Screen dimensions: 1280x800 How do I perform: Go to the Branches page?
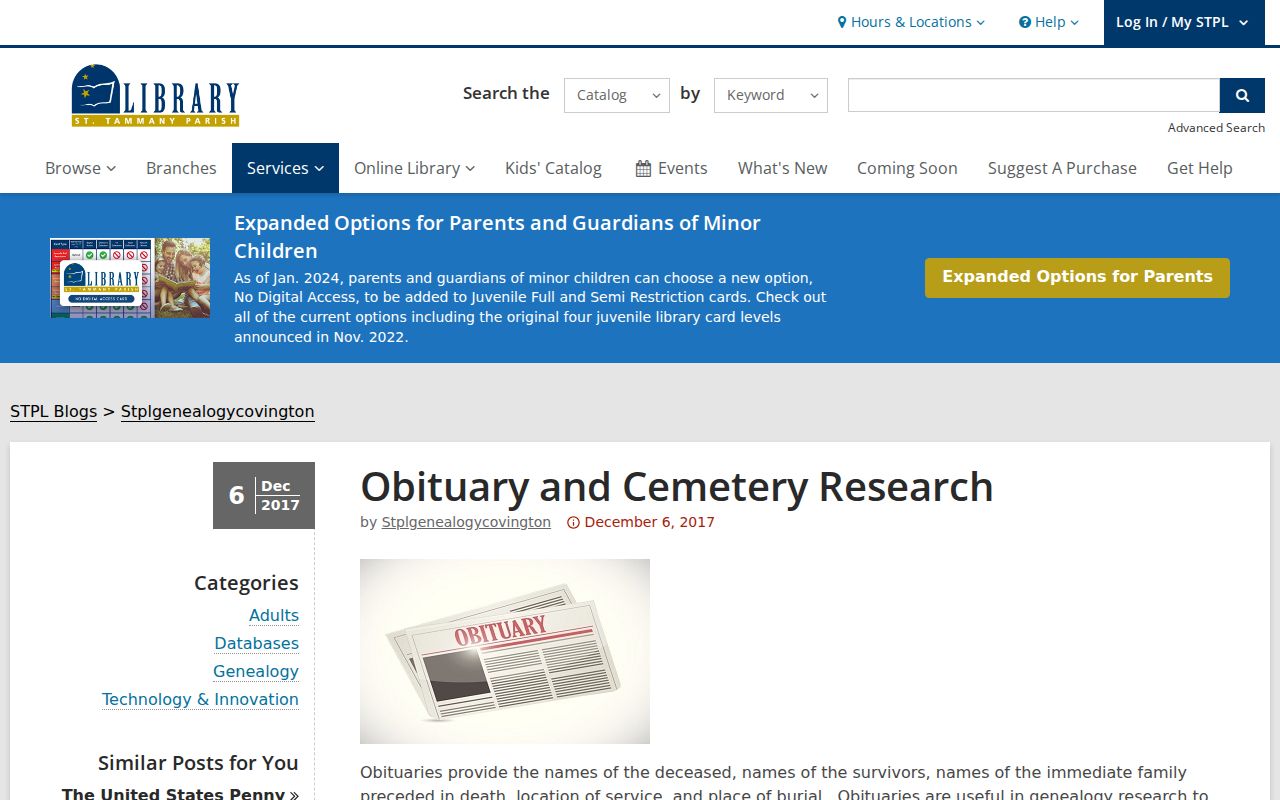(181, 168)
